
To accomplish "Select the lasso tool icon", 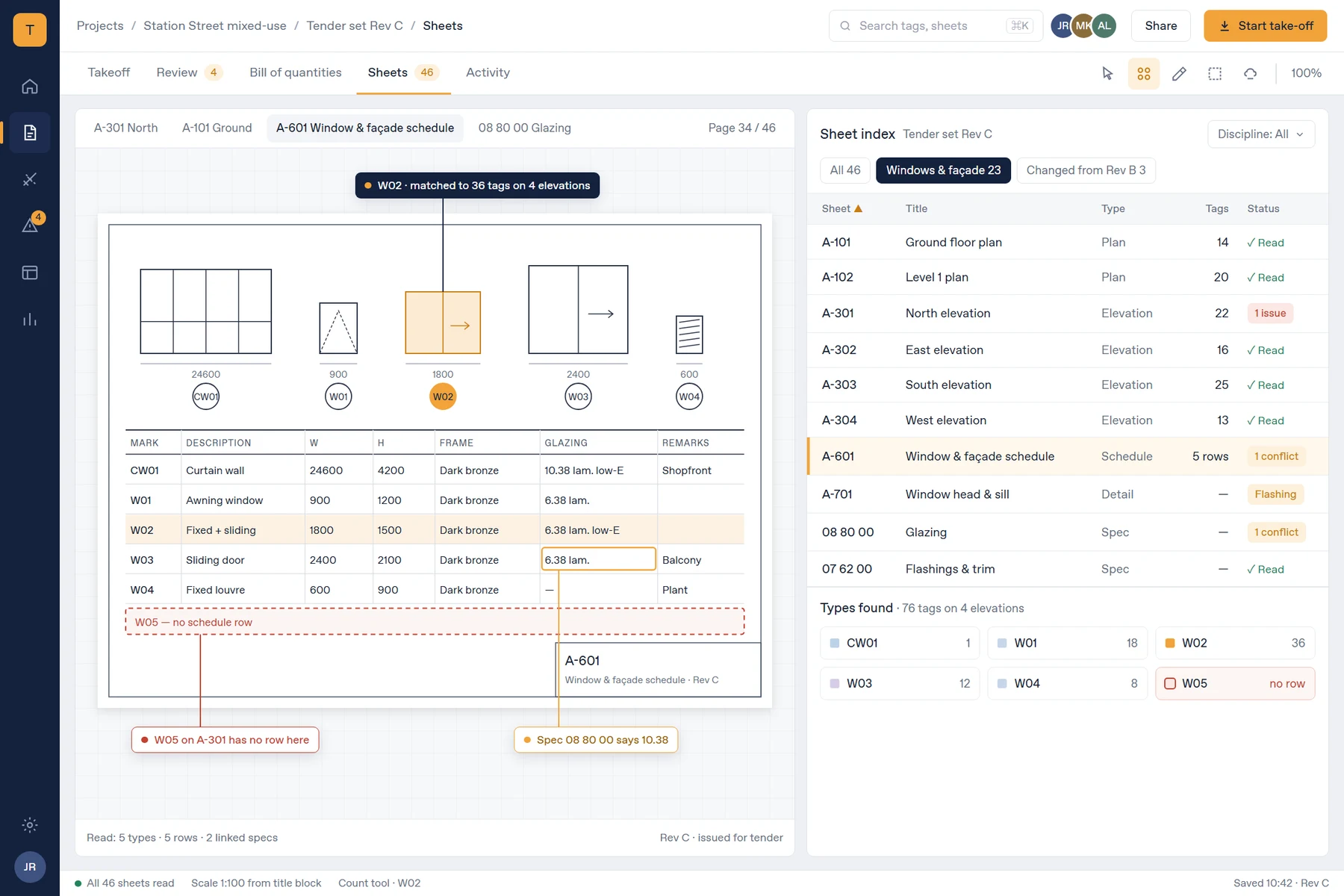I will (x=1250, y=73).
